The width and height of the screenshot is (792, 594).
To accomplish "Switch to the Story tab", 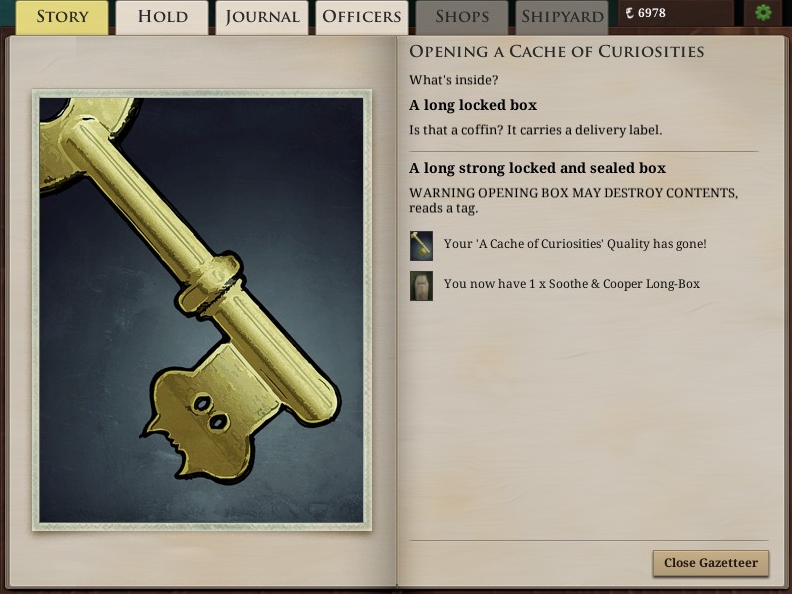I will pyautogui.click(x=62, y=17).
